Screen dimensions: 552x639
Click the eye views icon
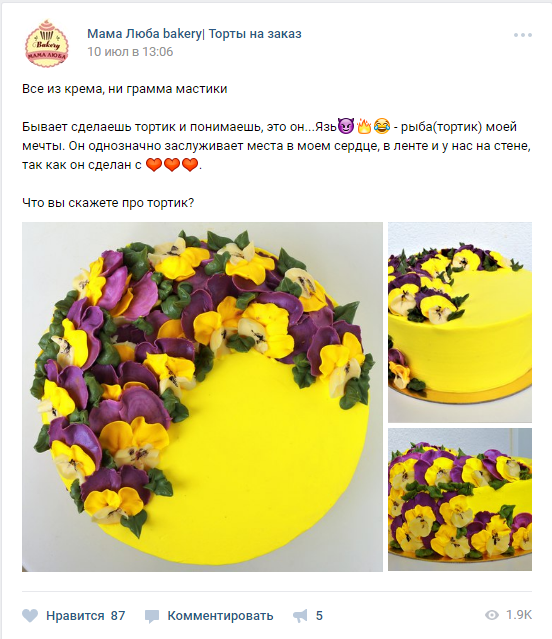click(x=492, y=615)
